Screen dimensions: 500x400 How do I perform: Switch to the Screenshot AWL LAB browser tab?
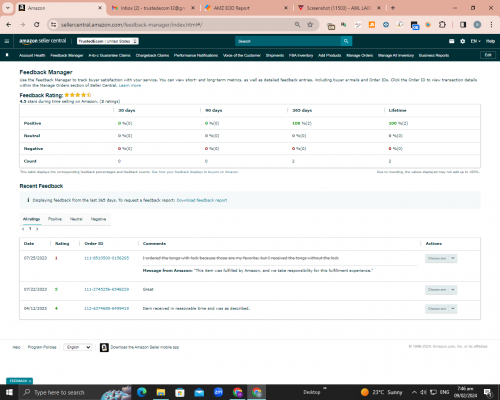pyautogui.click(x=338, y=8)
